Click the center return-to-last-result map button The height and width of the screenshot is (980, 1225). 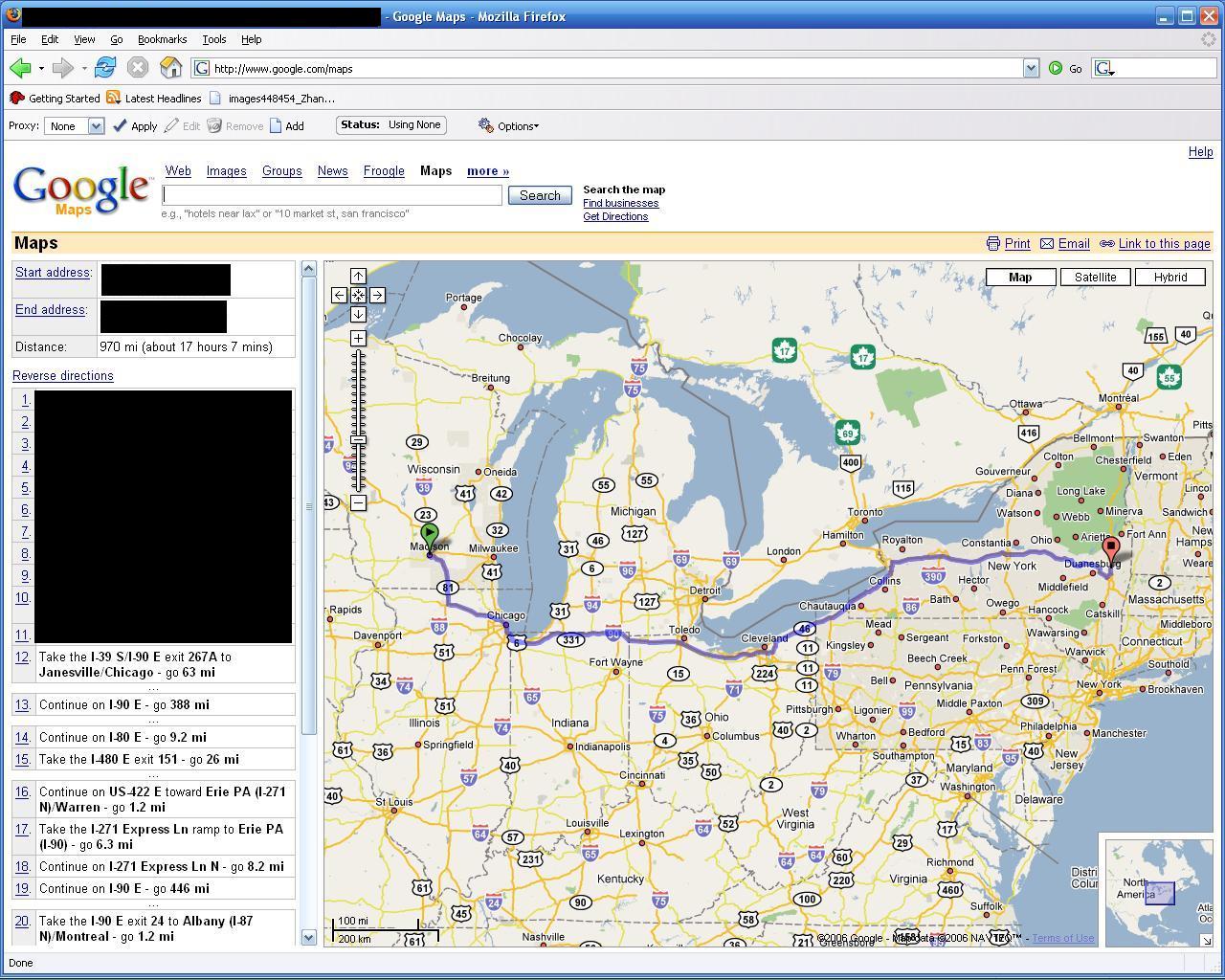click(358, 295)
